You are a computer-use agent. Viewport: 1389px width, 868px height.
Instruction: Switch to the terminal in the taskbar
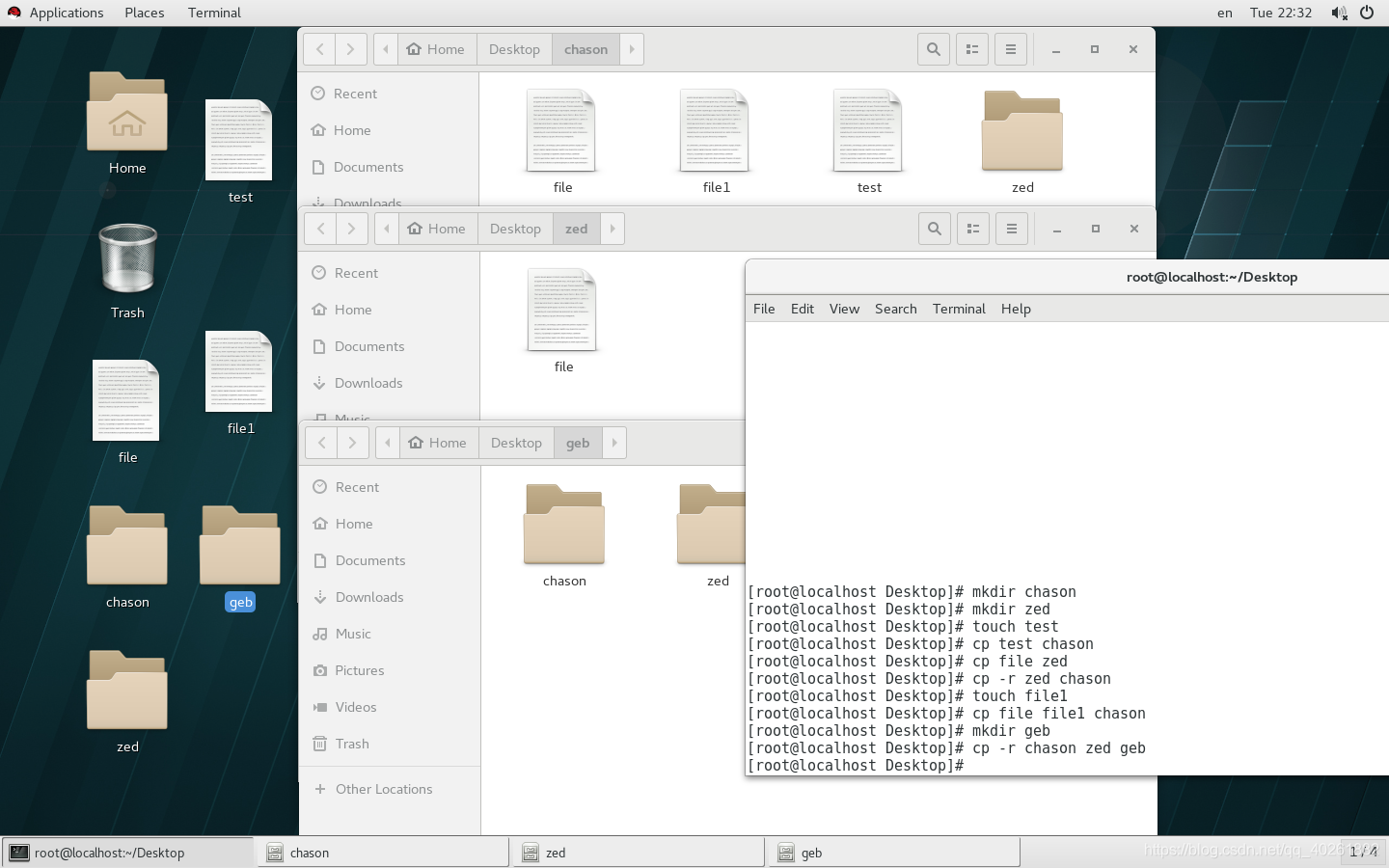coord(127,853)
